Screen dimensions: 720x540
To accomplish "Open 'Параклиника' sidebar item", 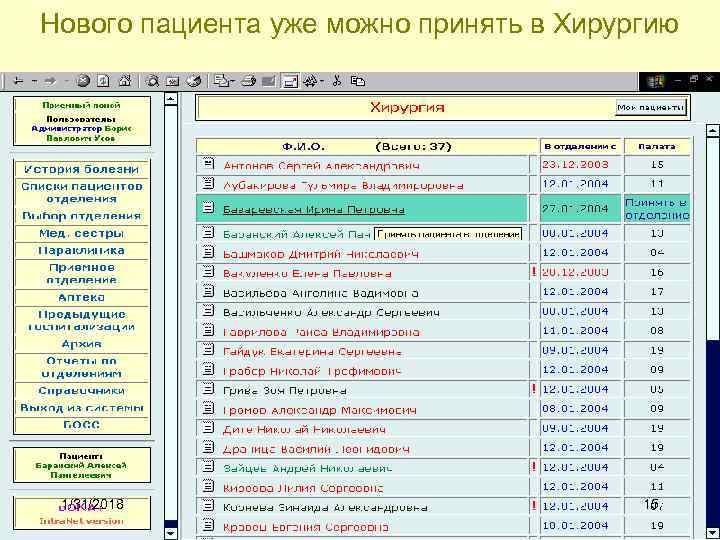I will [81, 250].
